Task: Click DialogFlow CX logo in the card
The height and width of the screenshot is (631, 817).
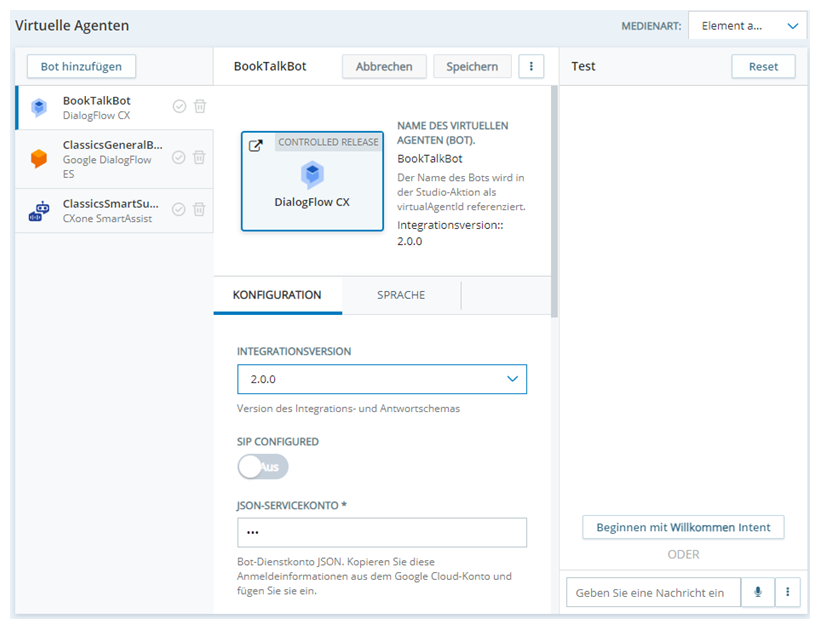Action: coord(312,175)
